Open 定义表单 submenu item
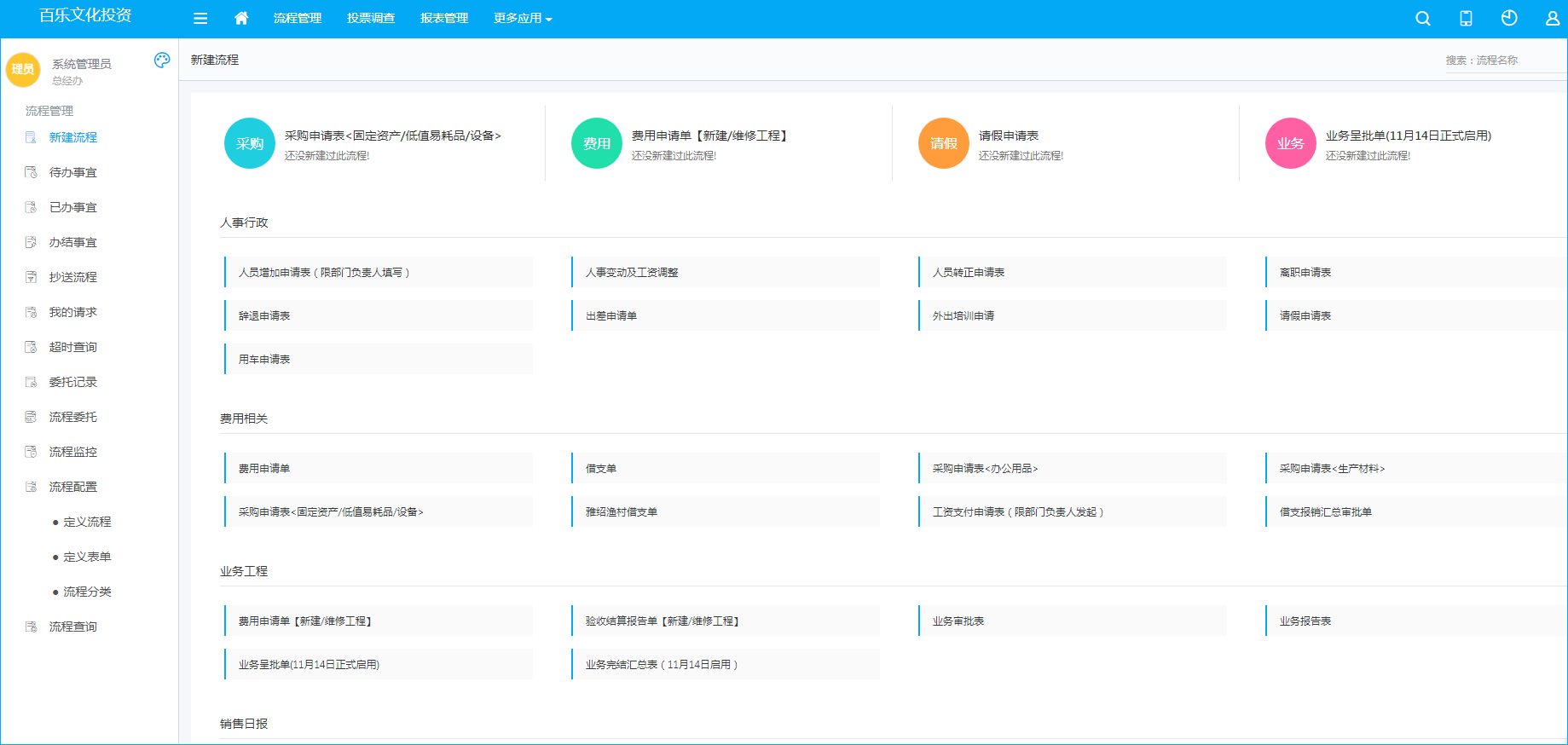1568x745 pixels. pos(87,557)
